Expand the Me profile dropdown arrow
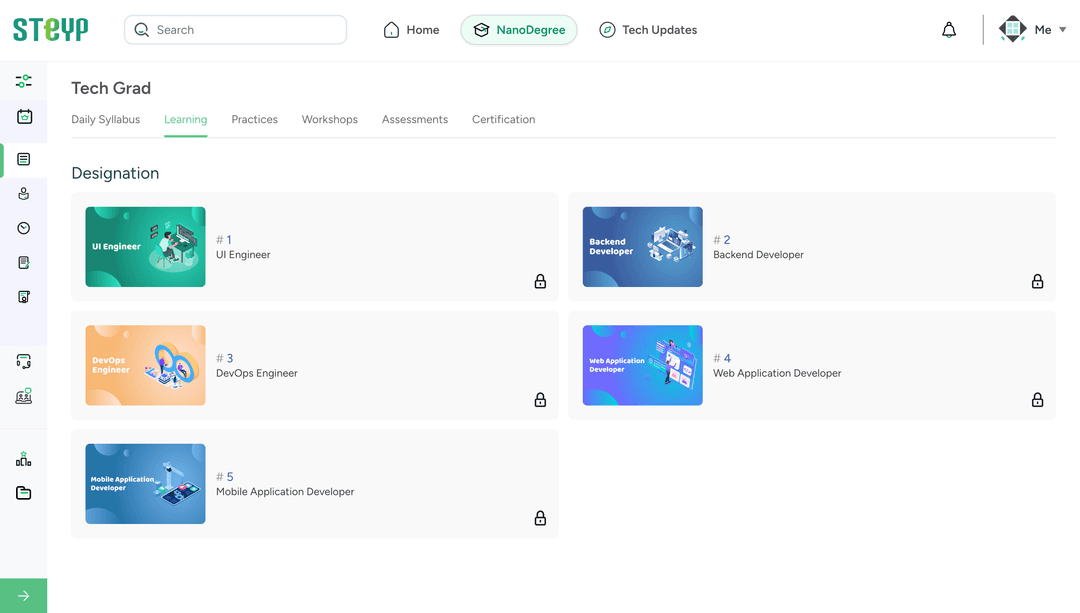Image resolution: width=1080 pixels, height=613 pixels. [1062, 30]
